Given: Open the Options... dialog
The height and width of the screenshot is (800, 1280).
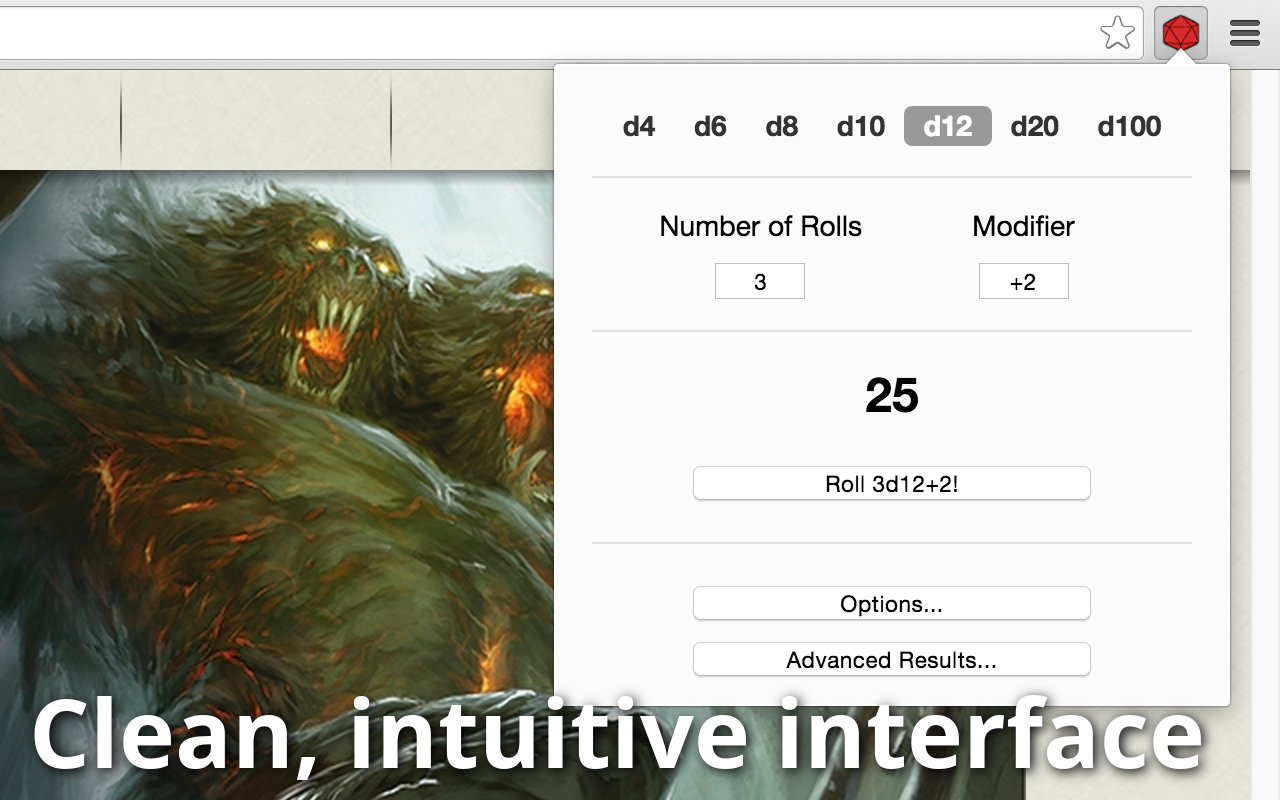Looking at the screenshot, I should pos(892,604).
